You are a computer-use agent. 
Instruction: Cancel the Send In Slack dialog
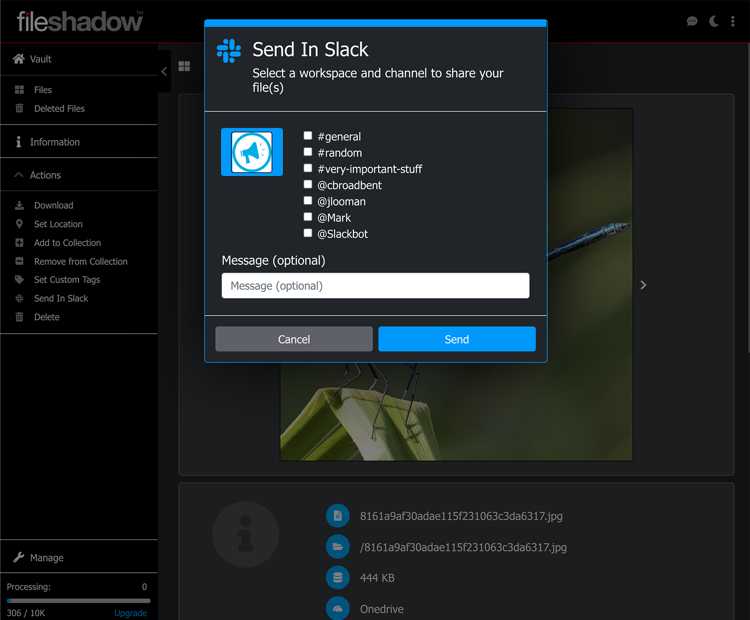(x=294, y=339)
